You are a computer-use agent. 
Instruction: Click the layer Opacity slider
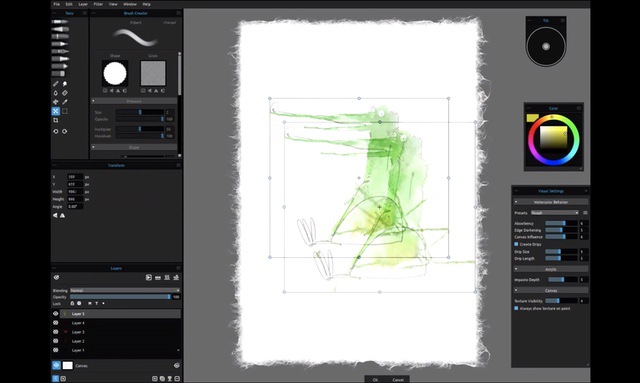(x=120, y=297)
